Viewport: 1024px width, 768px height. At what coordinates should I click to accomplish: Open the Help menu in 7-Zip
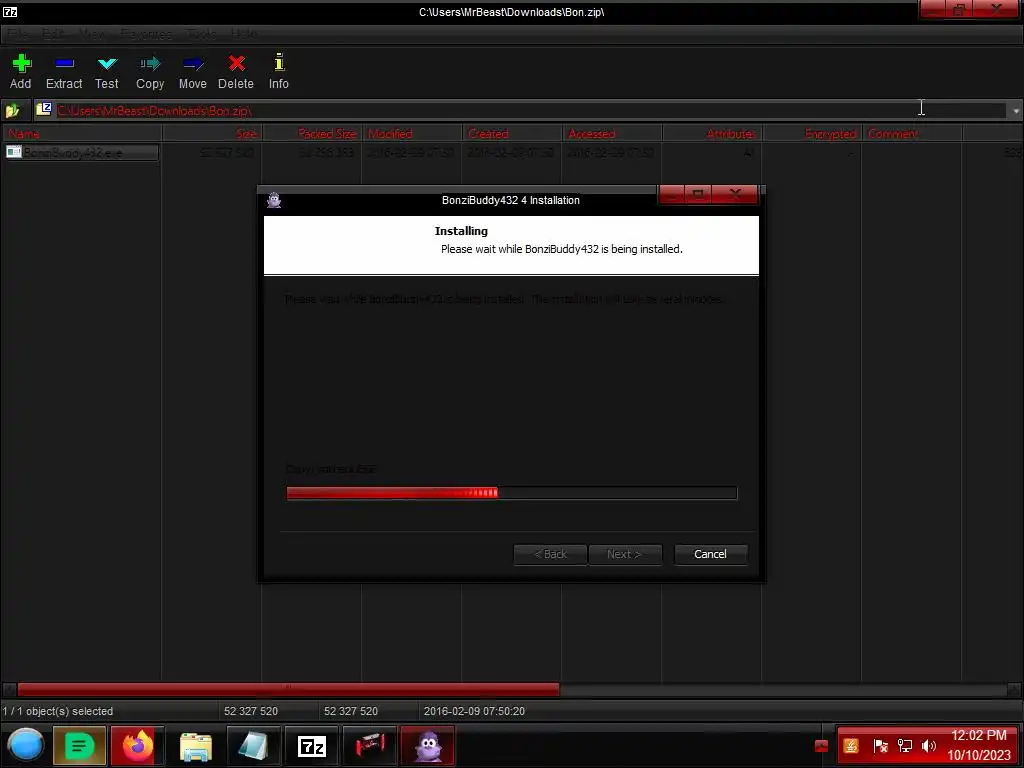[x=244, y=33]
